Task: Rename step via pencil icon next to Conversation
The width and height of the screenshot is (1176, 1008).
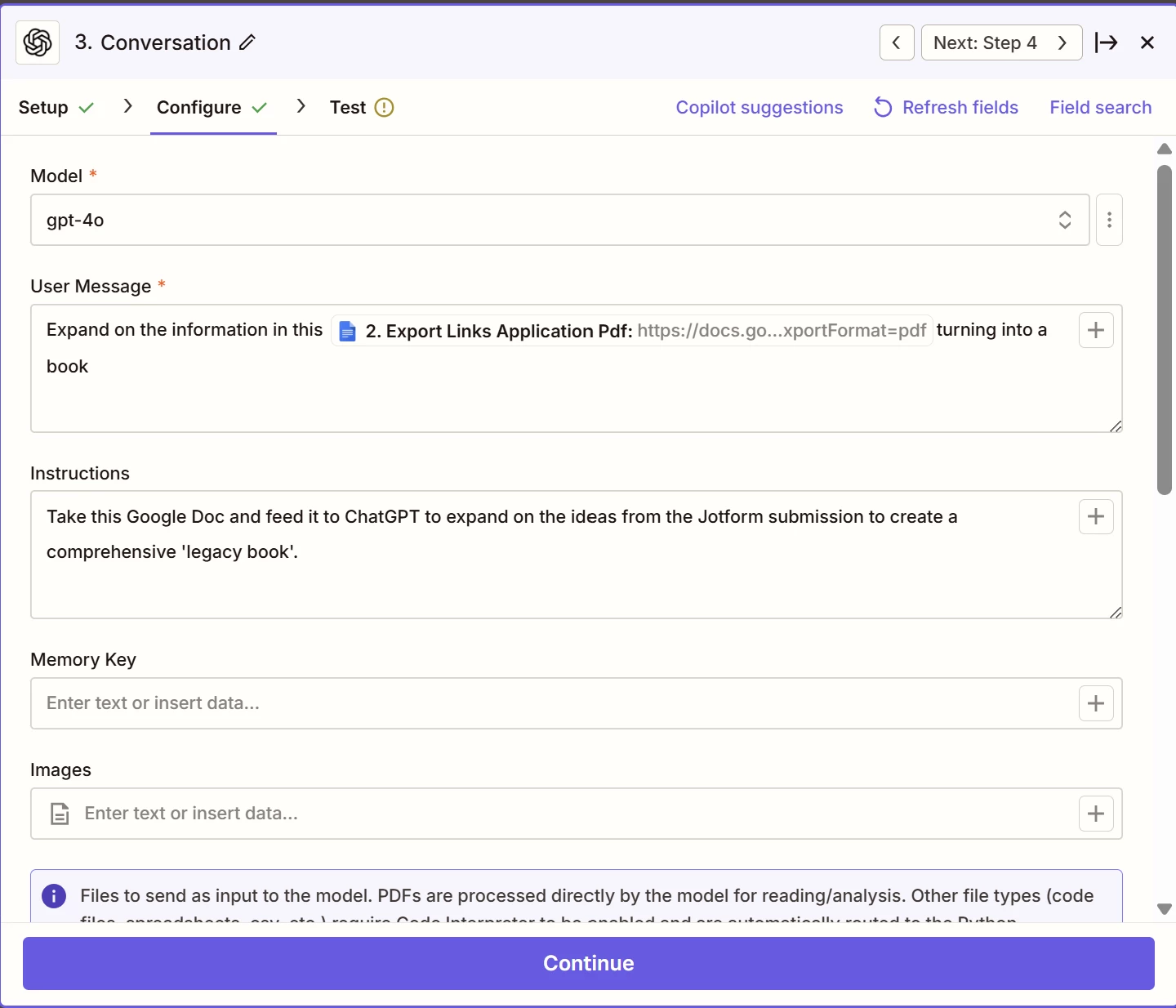Action: pos(247,42)
